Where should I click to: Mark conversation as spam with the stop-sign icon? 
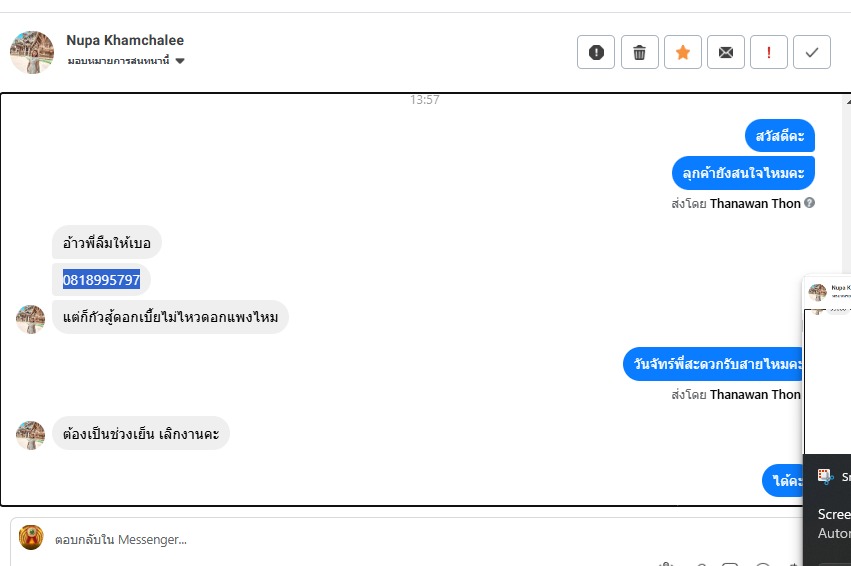(596, 52)
